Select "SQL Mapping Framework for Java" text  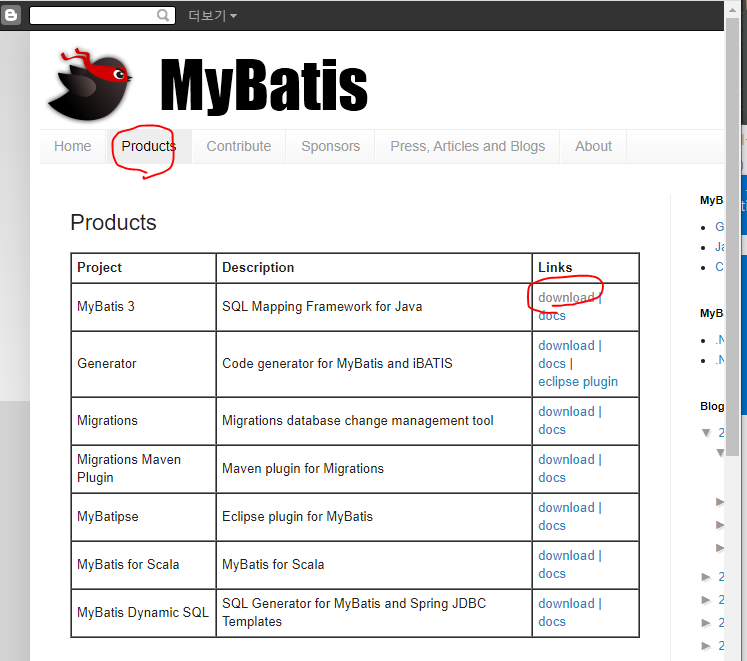(322, 306)
